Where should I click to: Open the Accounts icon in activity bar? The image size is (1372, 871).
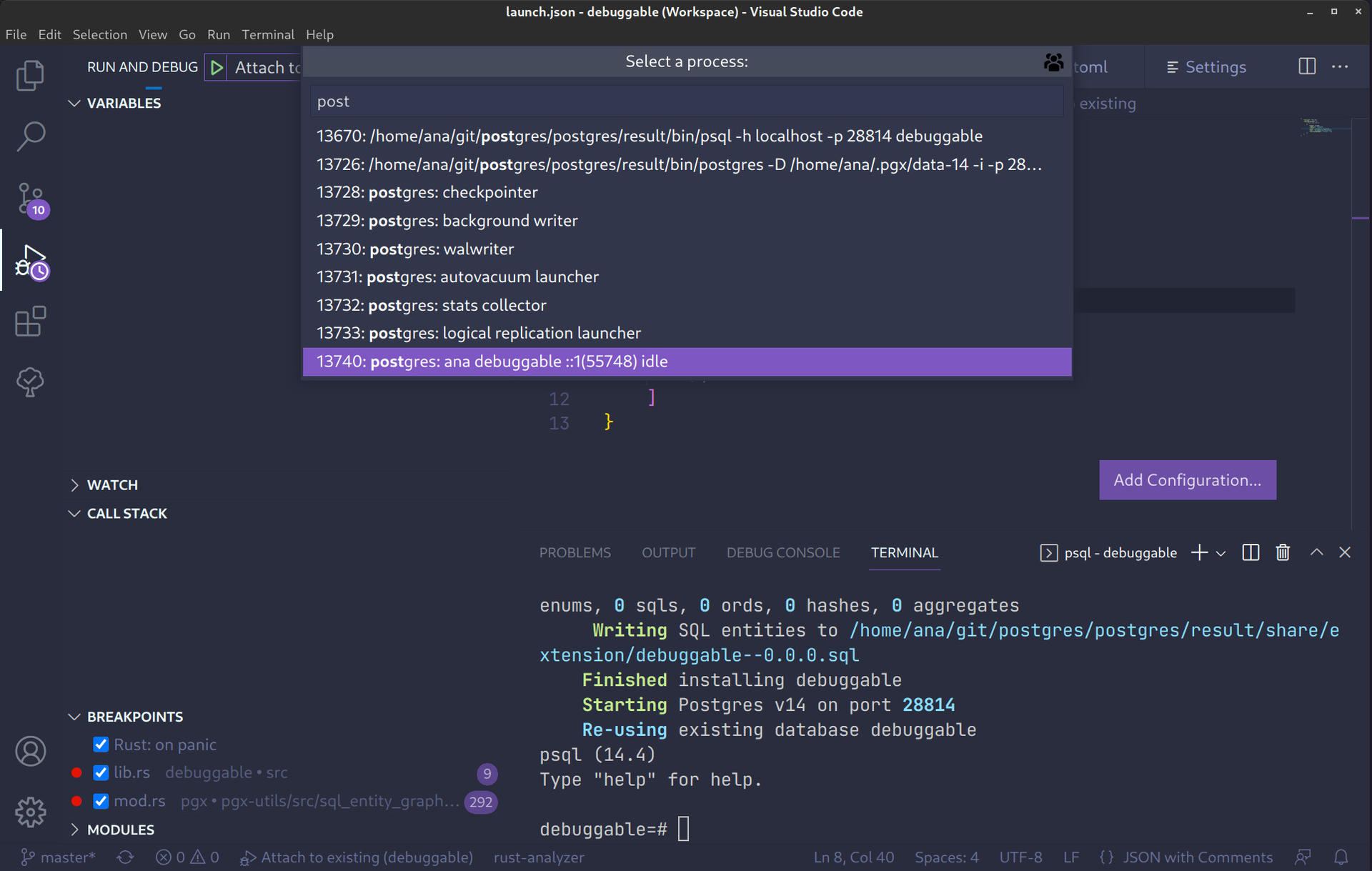pos(30,751)
